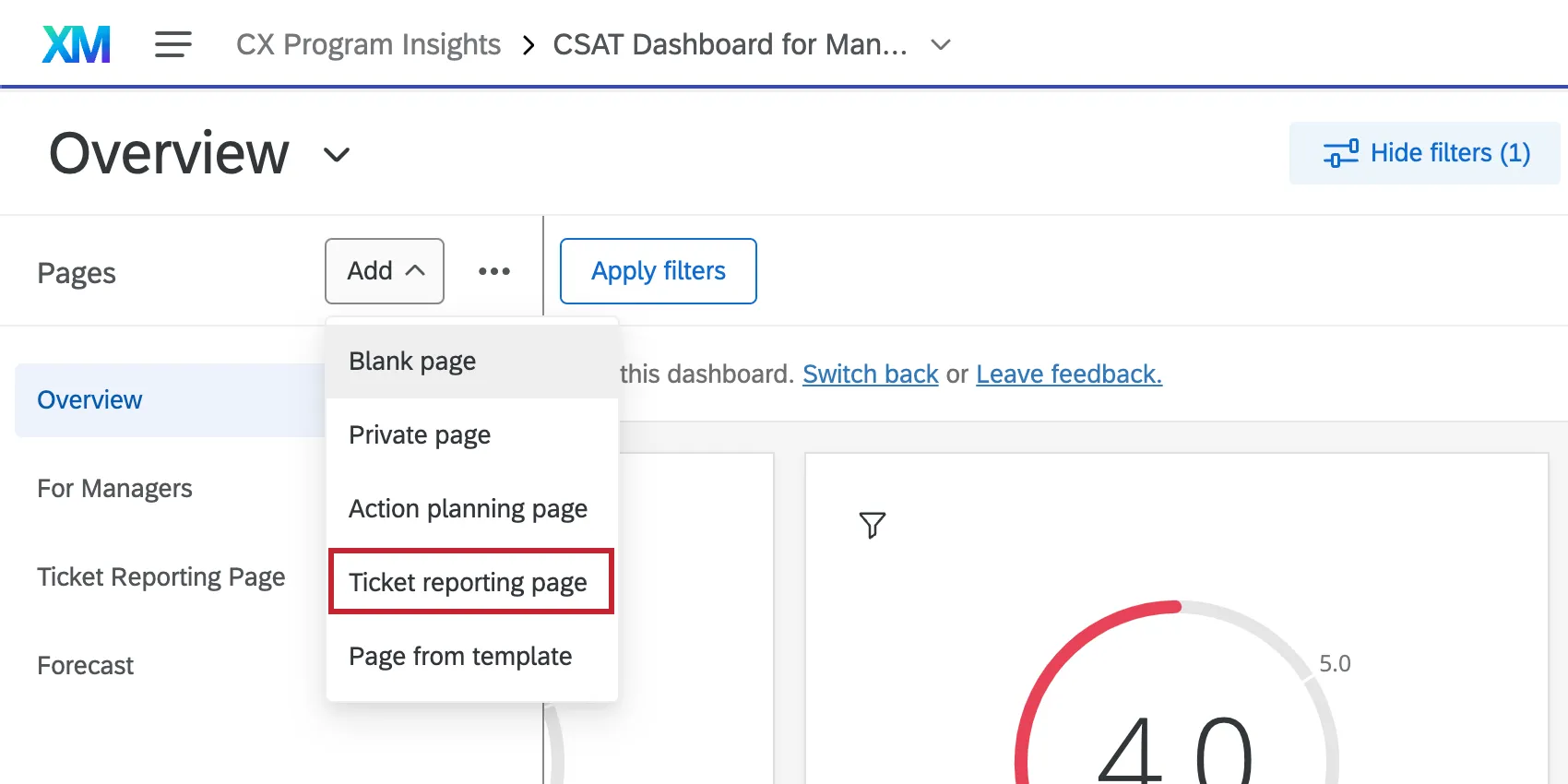Select Blank page from Add menu
The height and width of the screenshot is (784, 1568).
412,362
